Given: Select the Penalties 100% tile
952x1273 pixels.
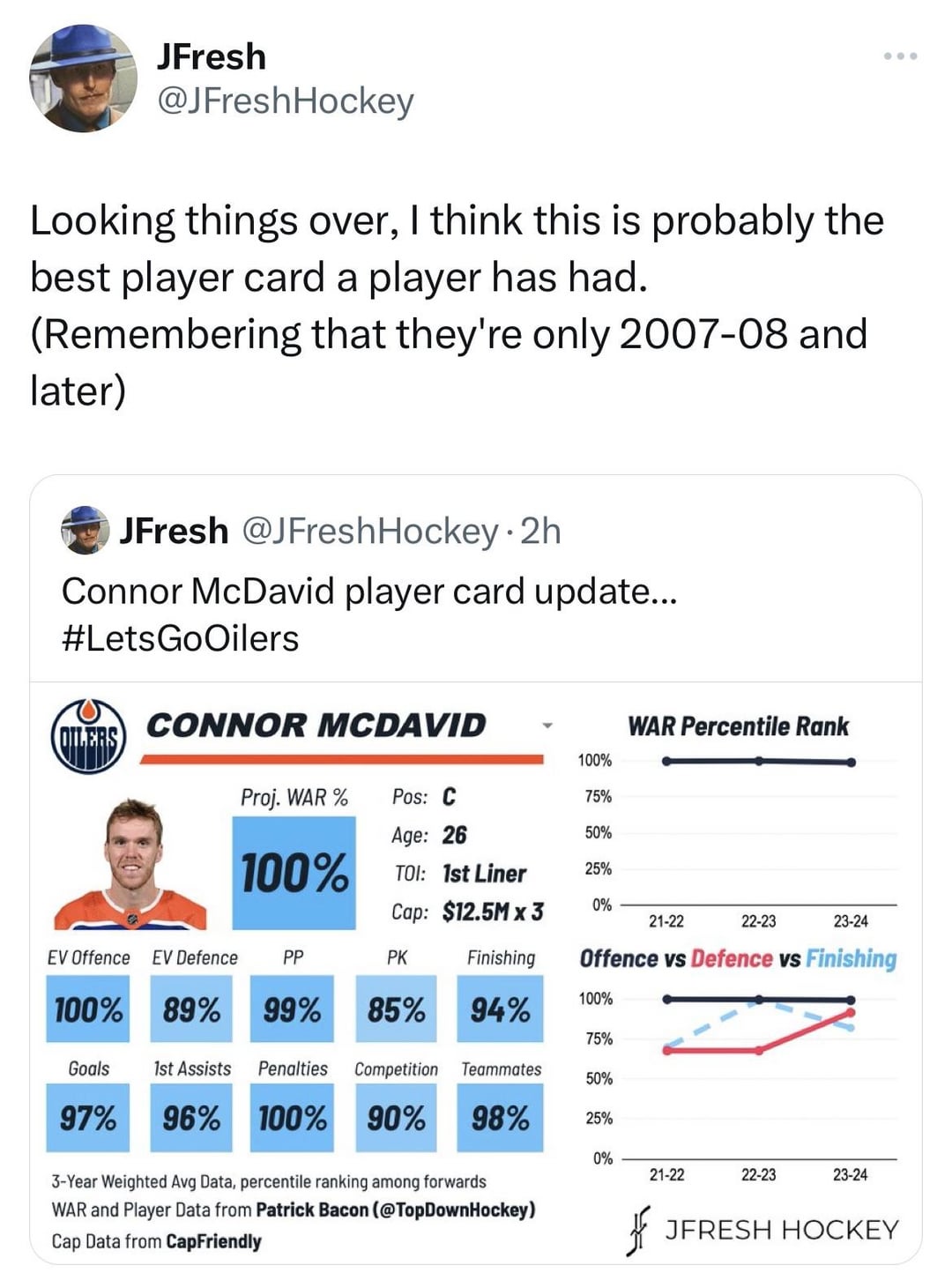Looking at the screenshot, I should [x=292, y=1119].
